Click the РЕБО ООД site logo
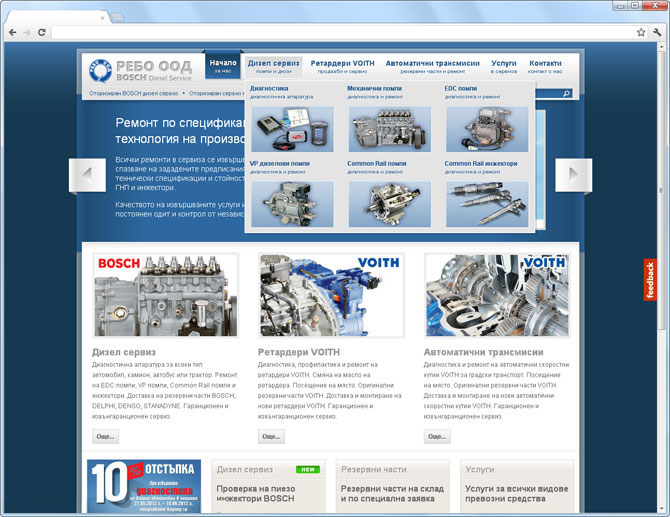 141,70
